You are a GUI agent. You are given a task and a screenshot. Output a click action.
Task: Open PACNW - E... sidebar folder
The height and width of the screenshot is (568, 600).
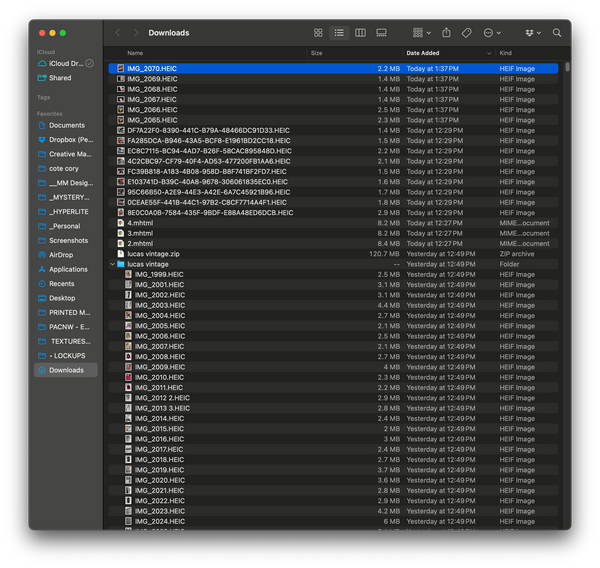[64, 327]
